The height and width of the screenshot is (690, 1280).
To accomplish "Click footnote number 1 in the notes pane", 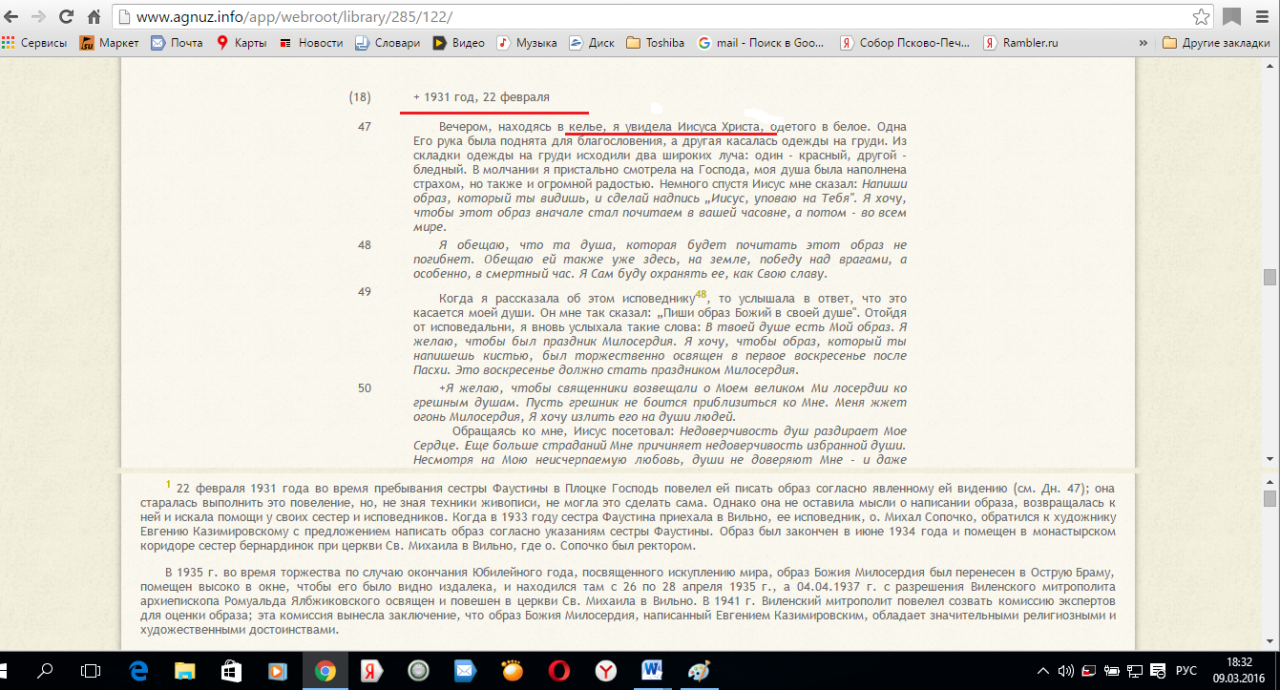I will coord(168,484).
